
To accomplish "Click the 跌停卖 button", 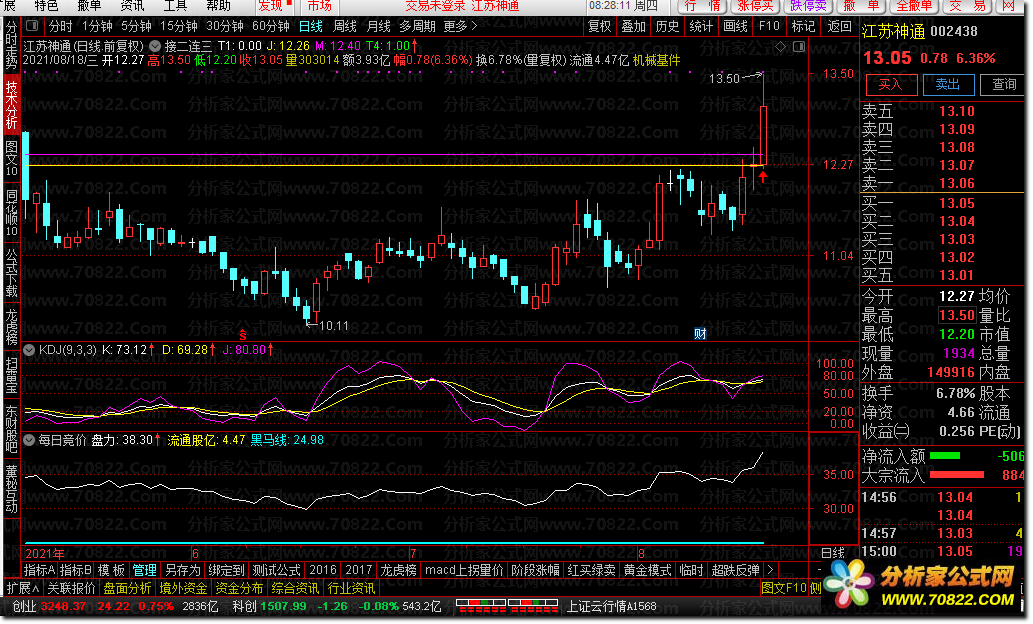I will (x=808, y=7).
